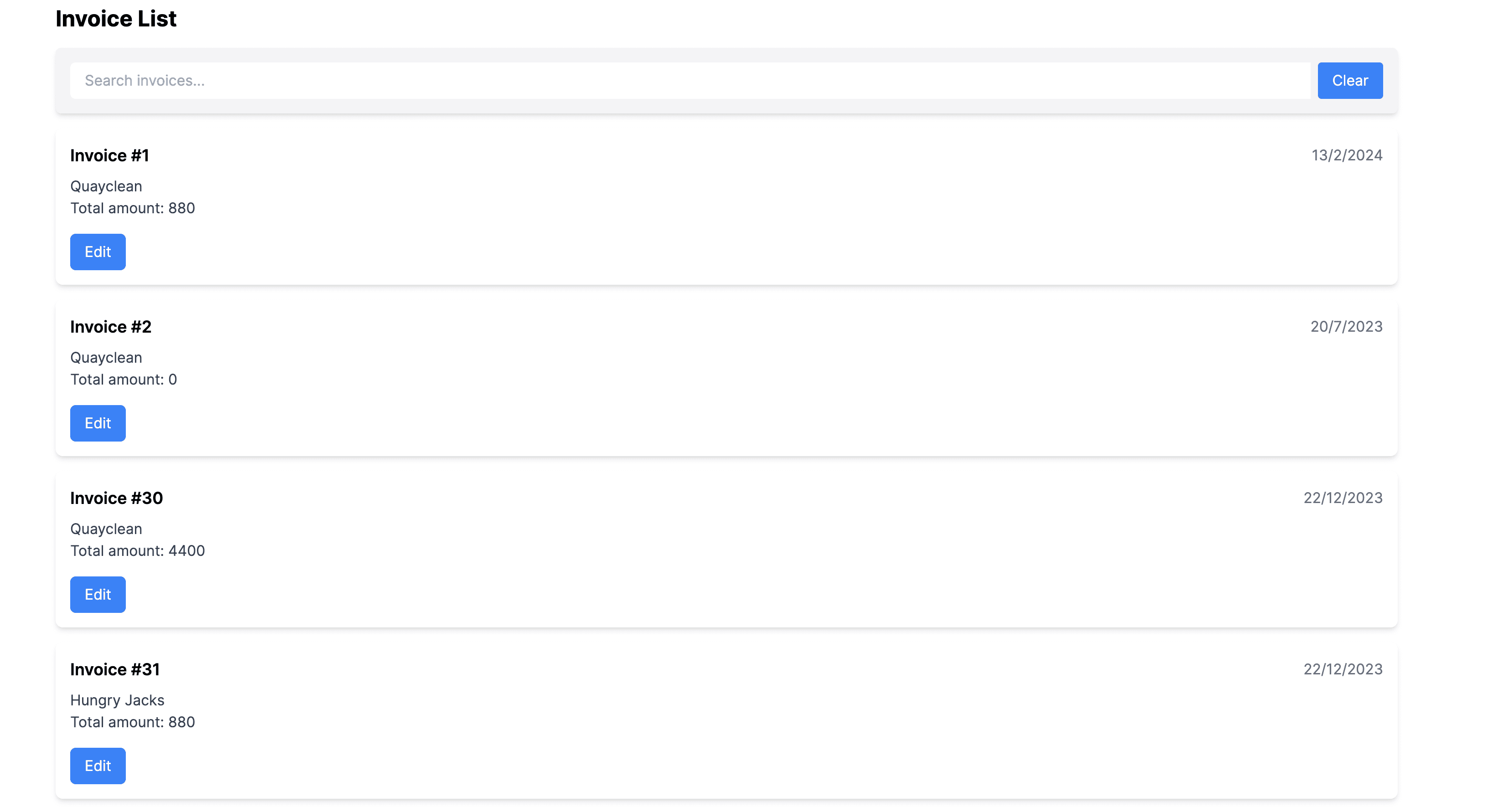Select the Invoice #1 title
Image resolution: width=1488 pixels, height=812 pixels.
(110, 155)
